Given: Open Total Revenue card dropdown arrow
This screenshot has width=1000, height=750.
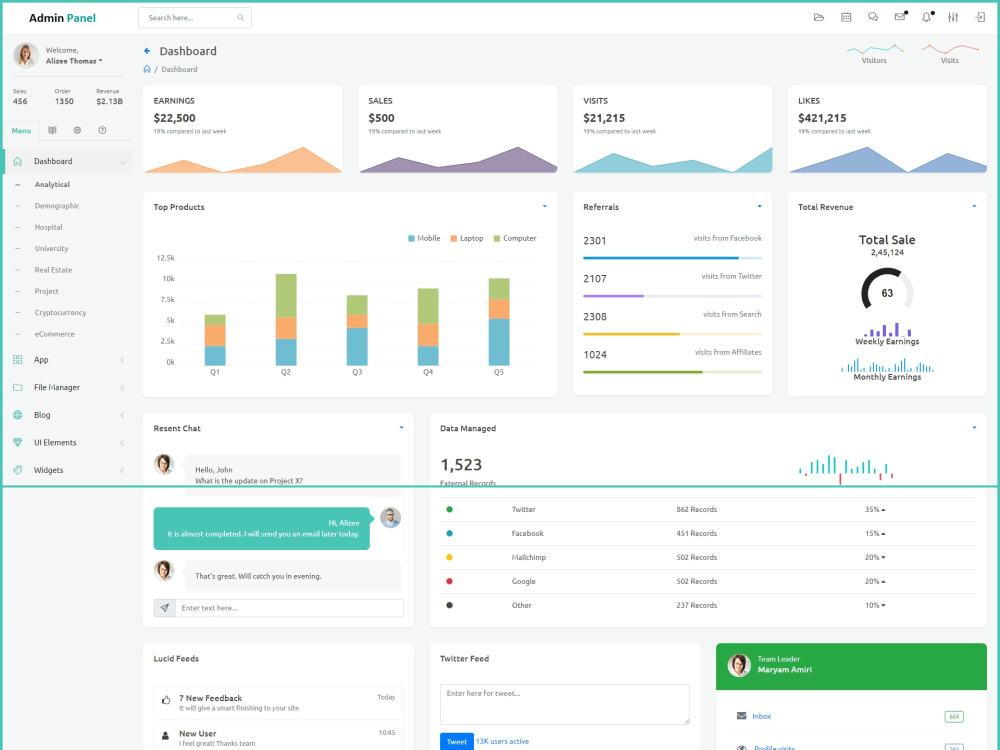Looking at the screenshot, I should pos(974,206).
